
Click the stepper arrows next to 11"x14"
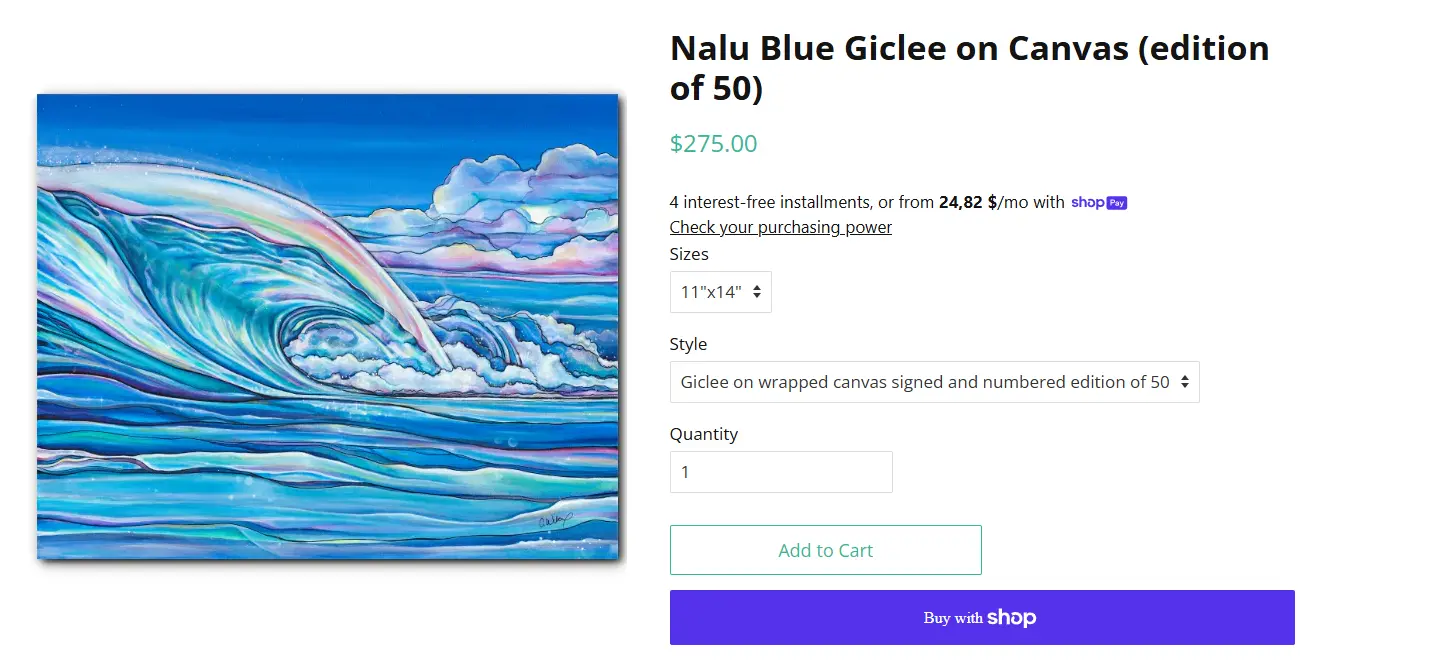[x=758, y=291]
